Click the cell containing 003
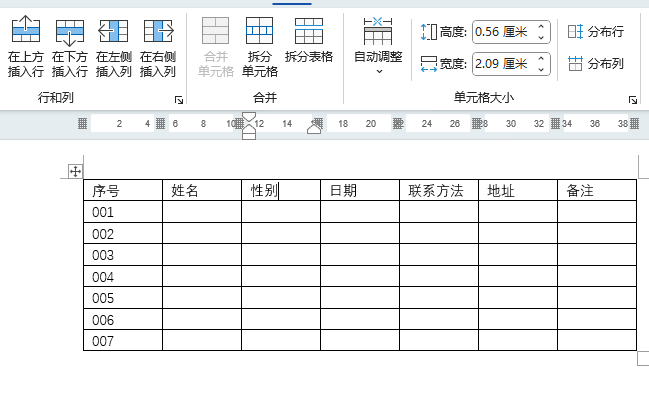Screen dimensions: 649x418 click(x=123, y=255)
